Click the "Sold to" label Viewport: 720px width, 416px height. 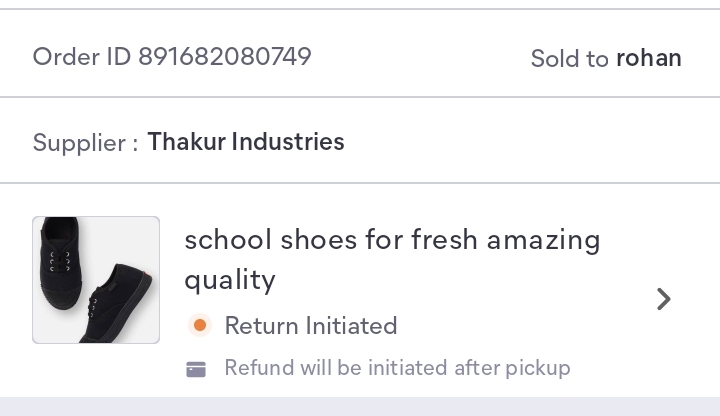[x=569, y=59]
